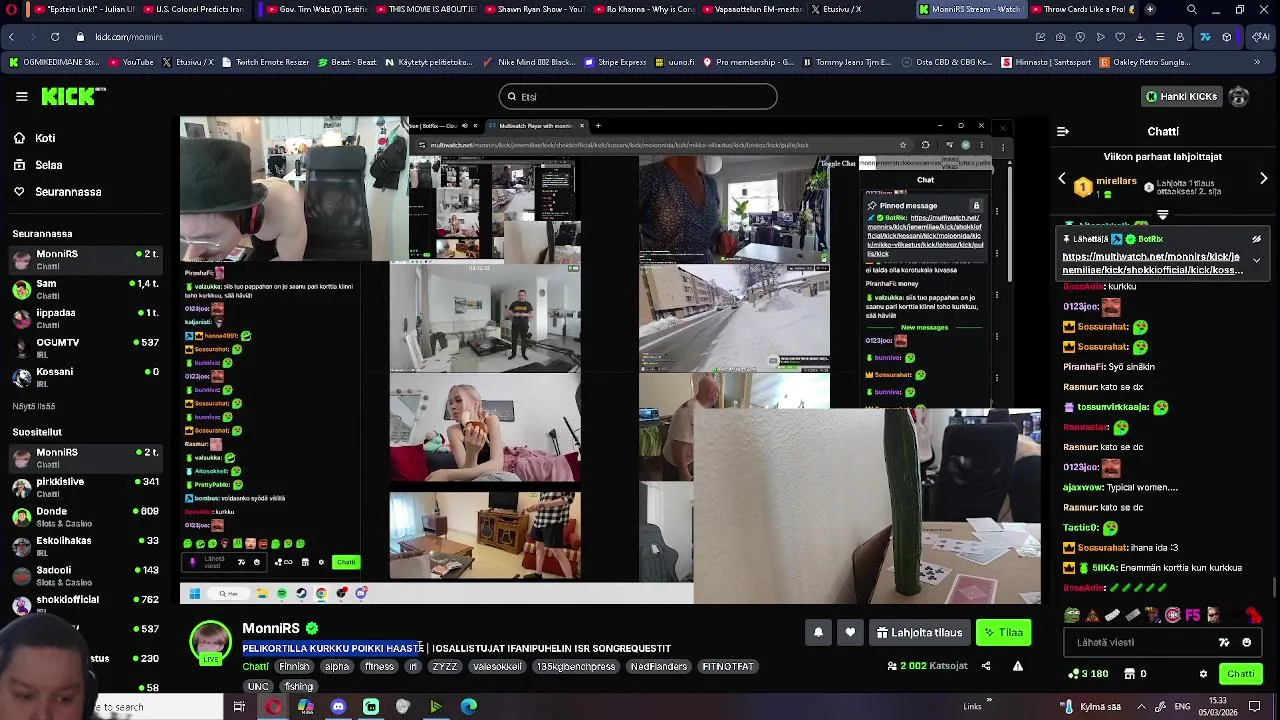Viewport: 1280px width, 720px height.
Task: Click the Hanki KICKs button
Action: [1181, 97]
